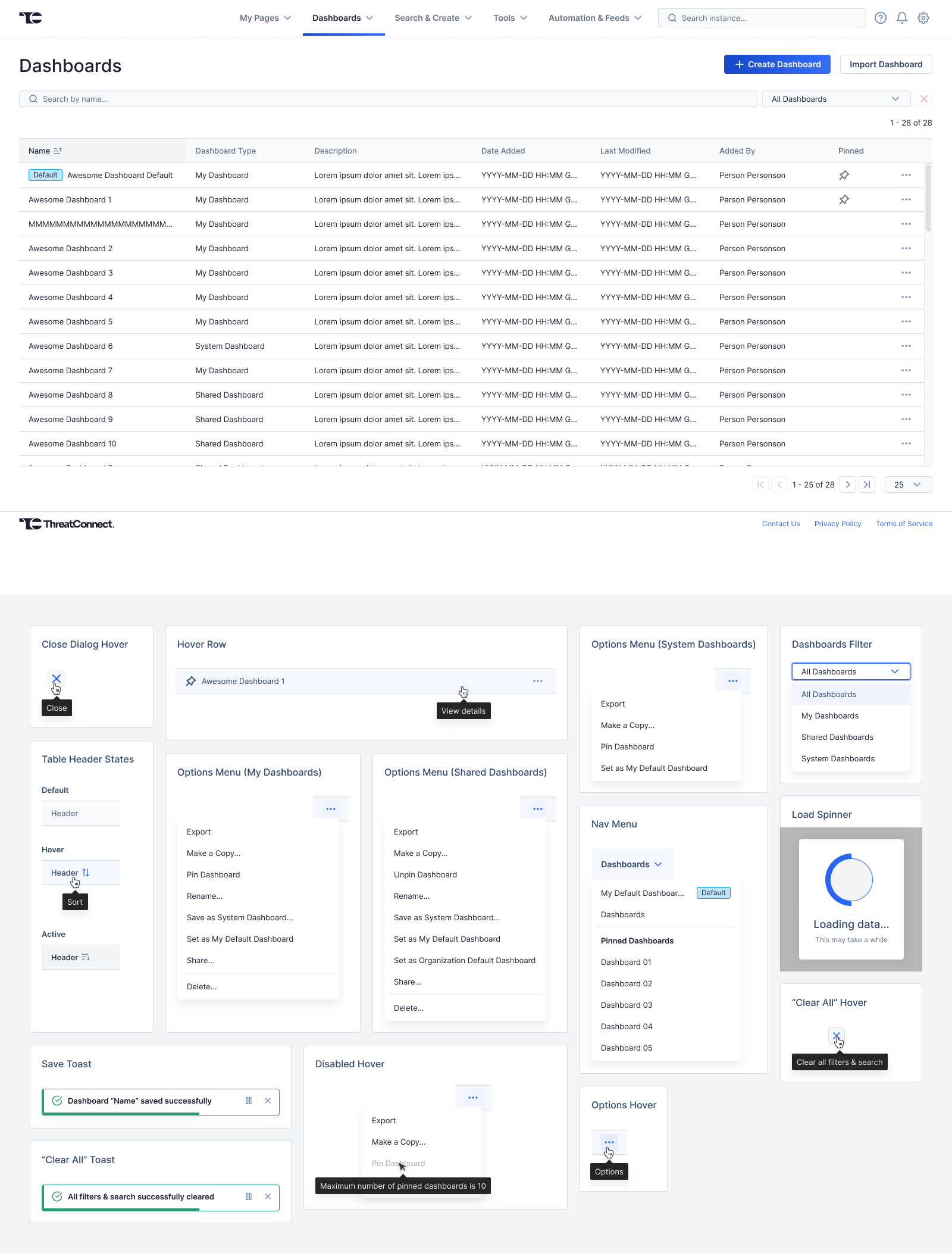Open the Automation & Feeds menu
Image resolution: width=952 pixels, height=1253 pixels.
[x=594, y=18]
